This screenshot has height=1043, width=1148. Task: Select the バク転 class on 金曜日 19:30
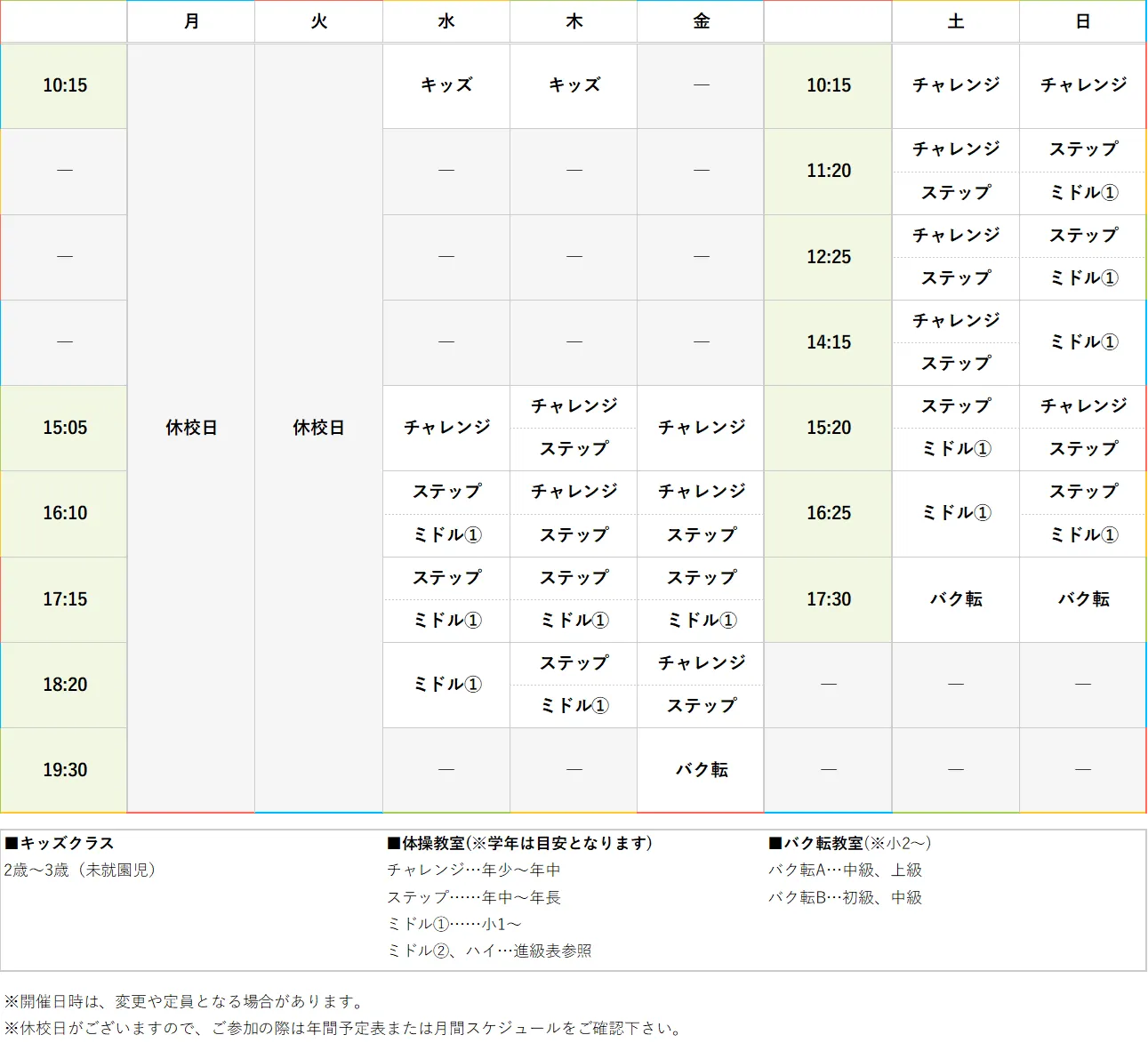point(700,769)
